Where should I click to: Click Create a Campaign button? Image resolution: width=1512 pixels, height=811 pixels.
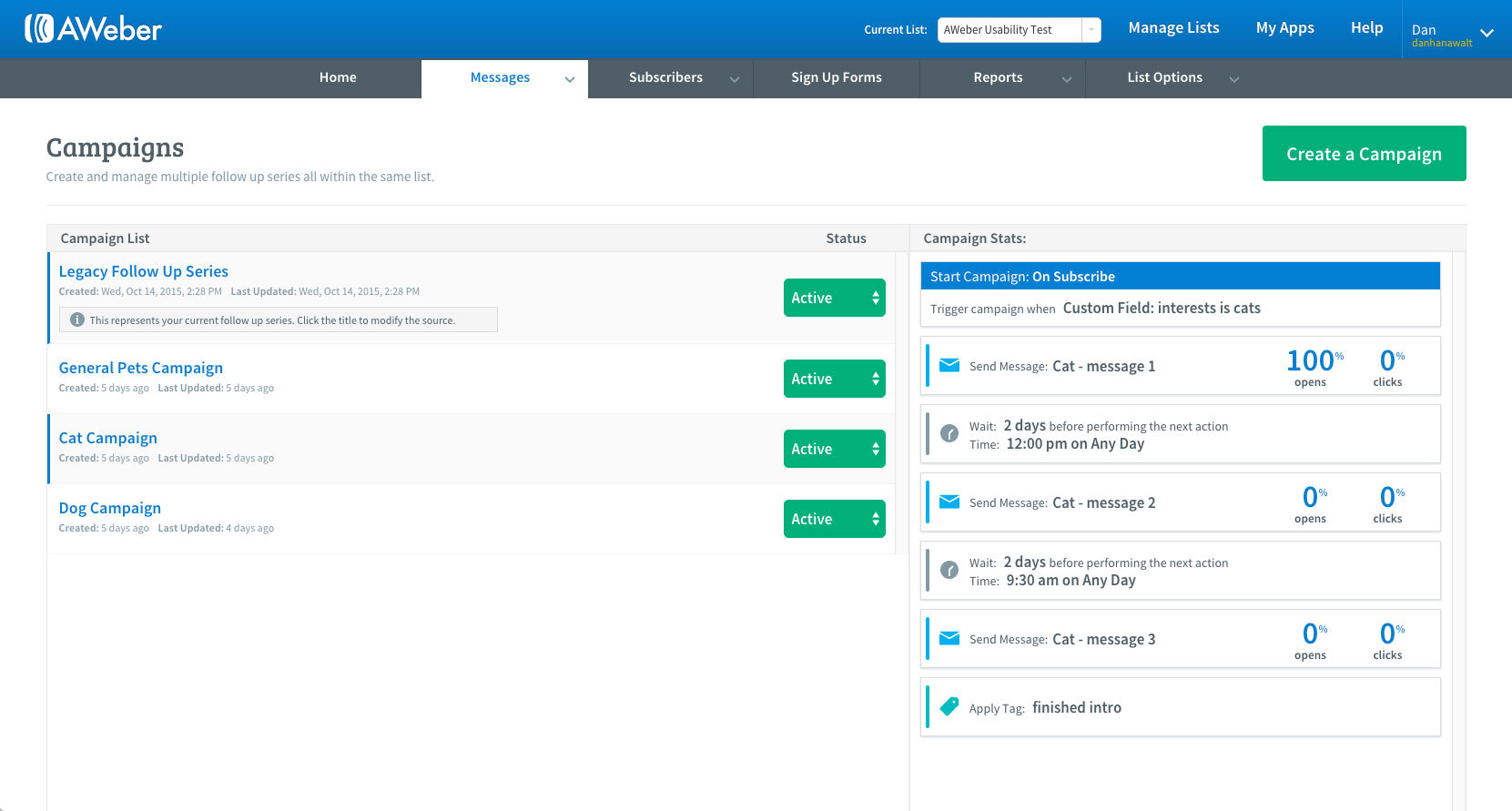tap(1364, 153)
